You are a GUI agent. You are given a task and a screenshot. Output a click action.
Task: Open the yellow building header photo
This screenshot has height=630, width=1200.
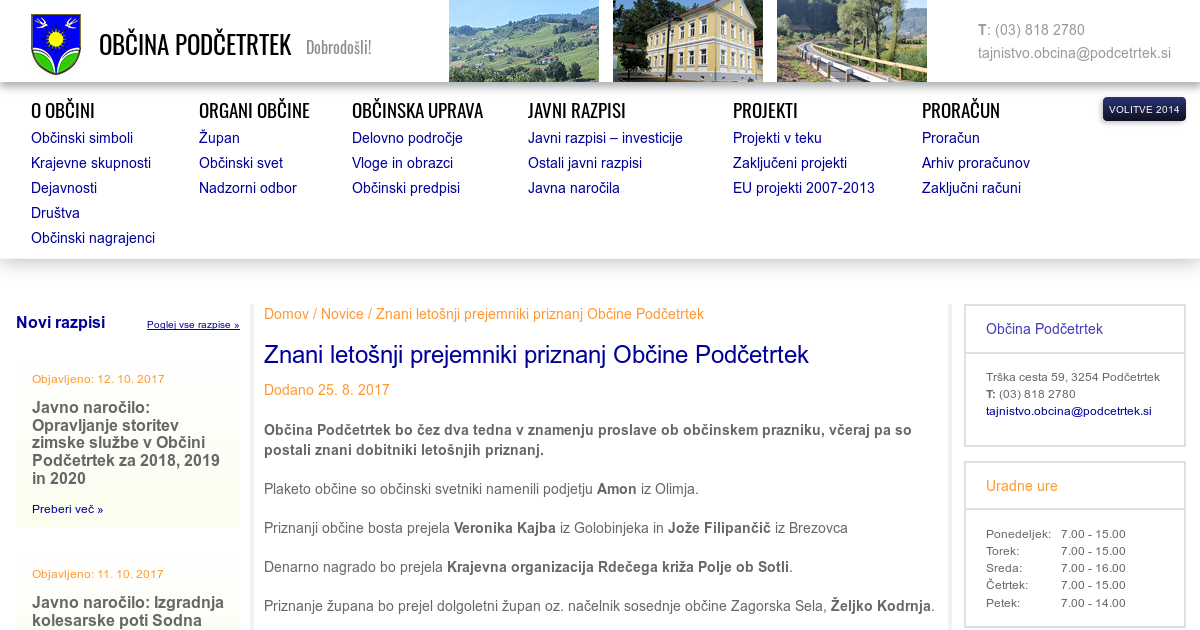click(687, 41)
